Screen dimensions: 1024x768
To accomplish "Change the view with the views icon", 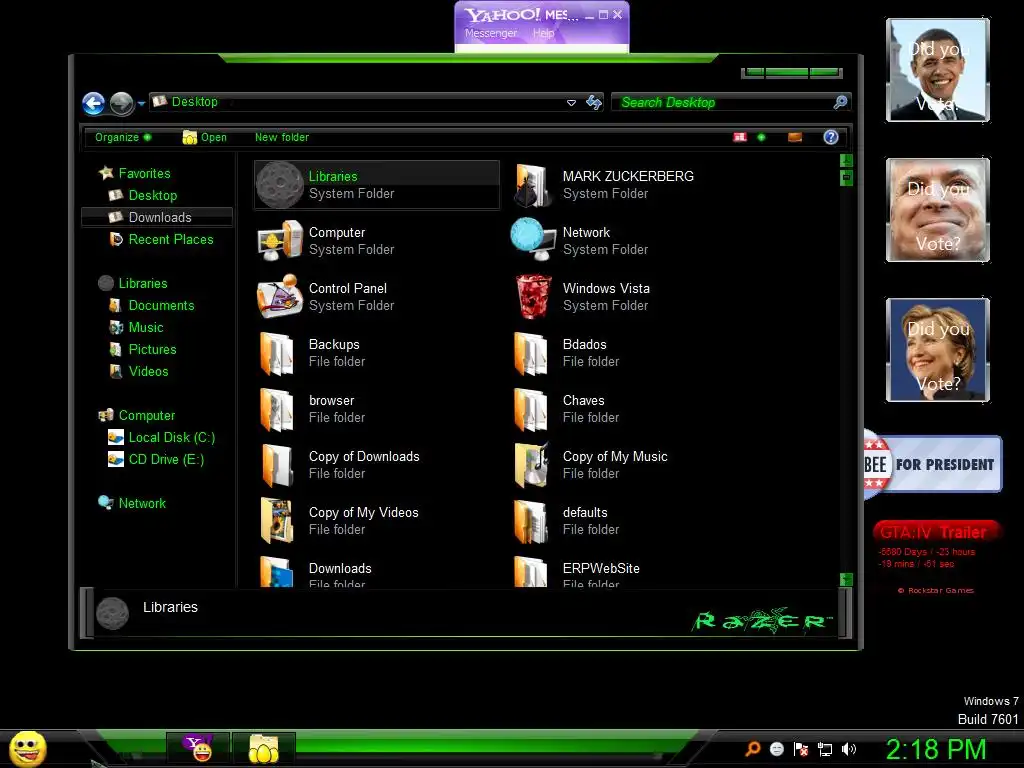I will [740, 137].
